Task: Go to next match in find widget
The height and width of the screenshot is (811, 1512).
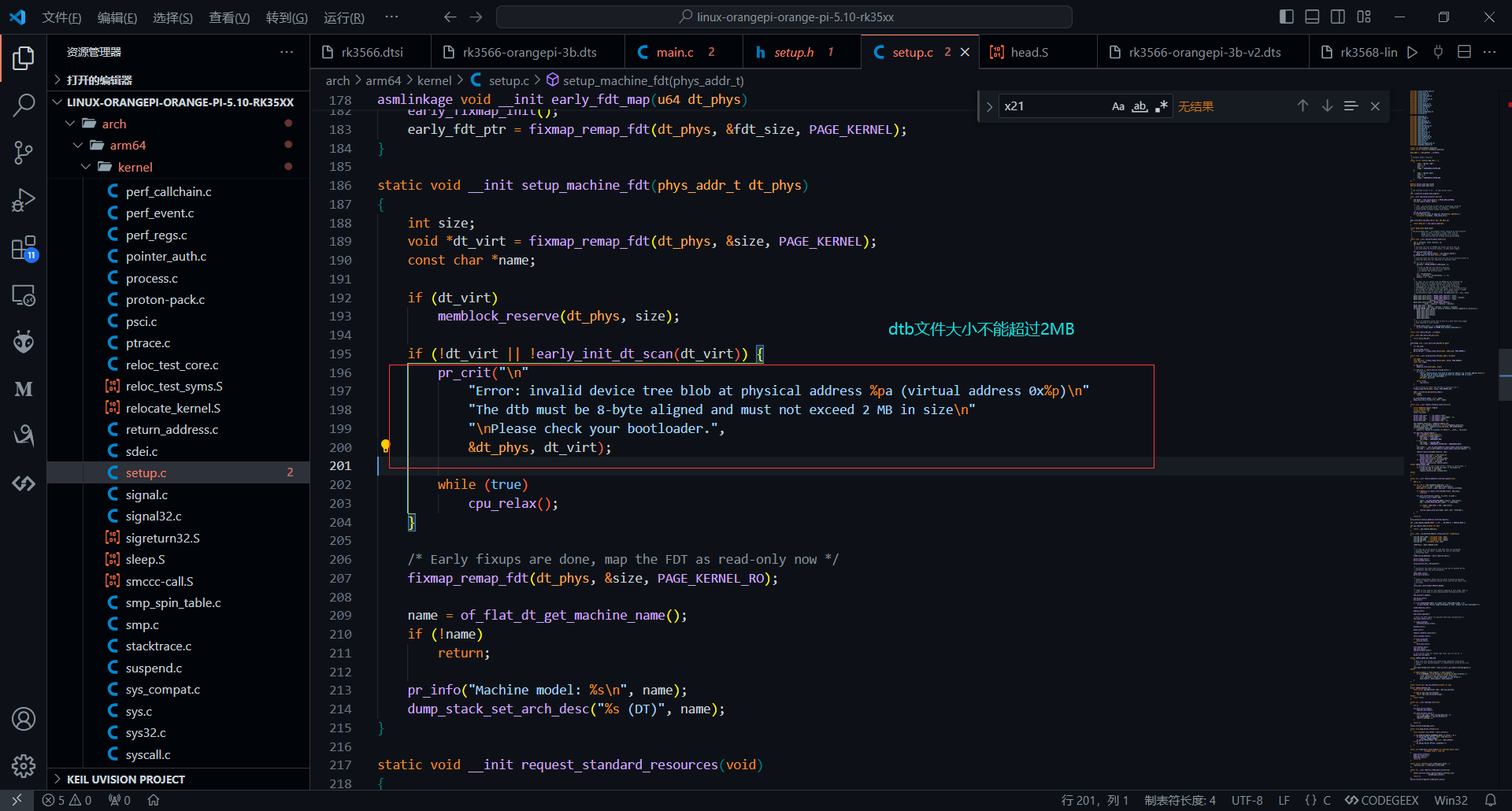Action: tap(1327, 106)
